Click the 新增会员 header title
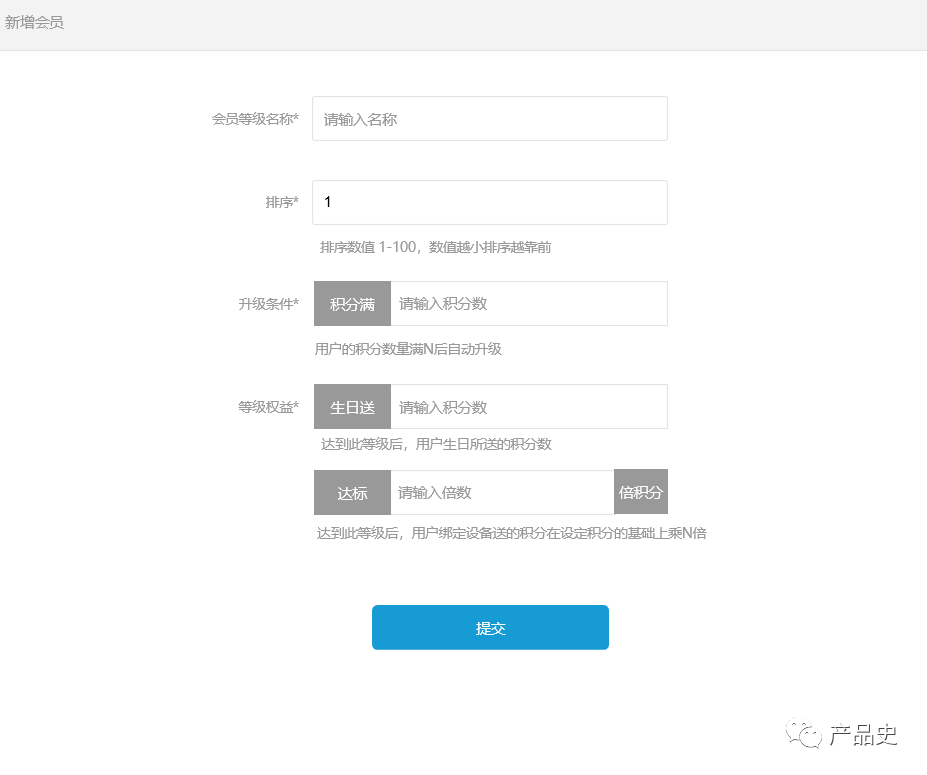Viewport: 927px width, 775px height. pos(34,22)
